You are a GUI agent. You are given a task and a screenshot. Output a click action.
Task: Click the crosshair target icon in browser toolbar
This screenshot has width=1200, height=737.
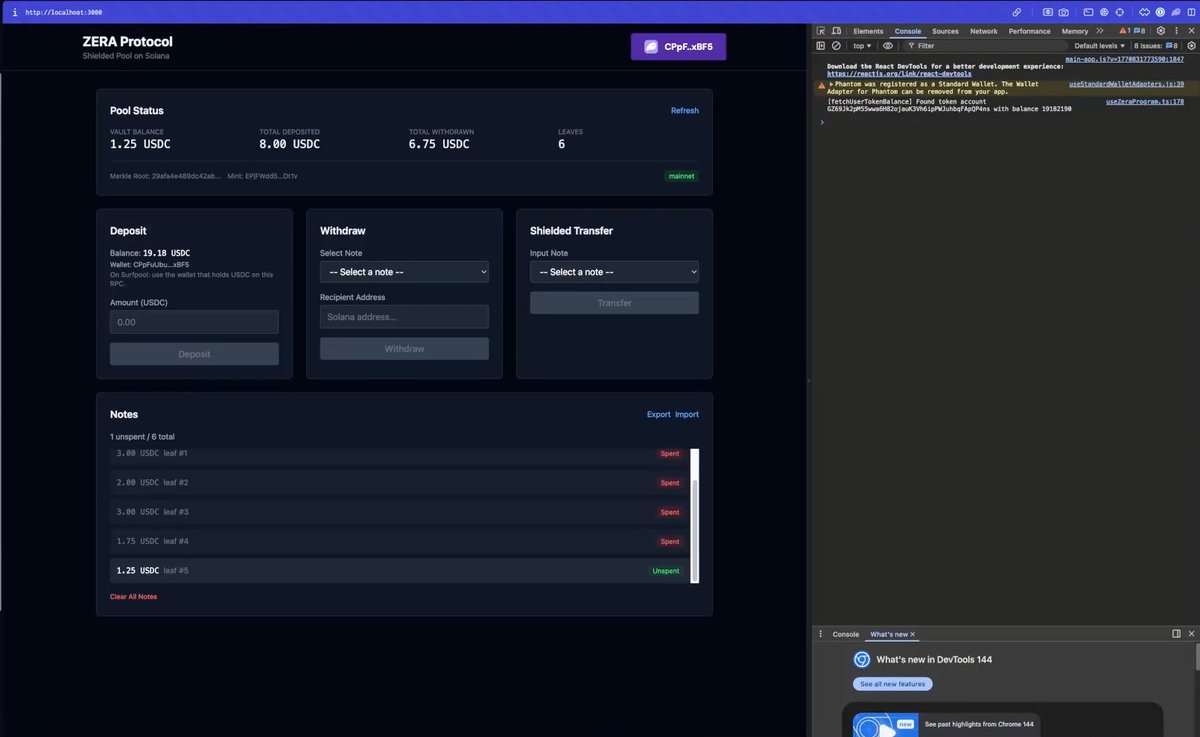(1119, 12)
